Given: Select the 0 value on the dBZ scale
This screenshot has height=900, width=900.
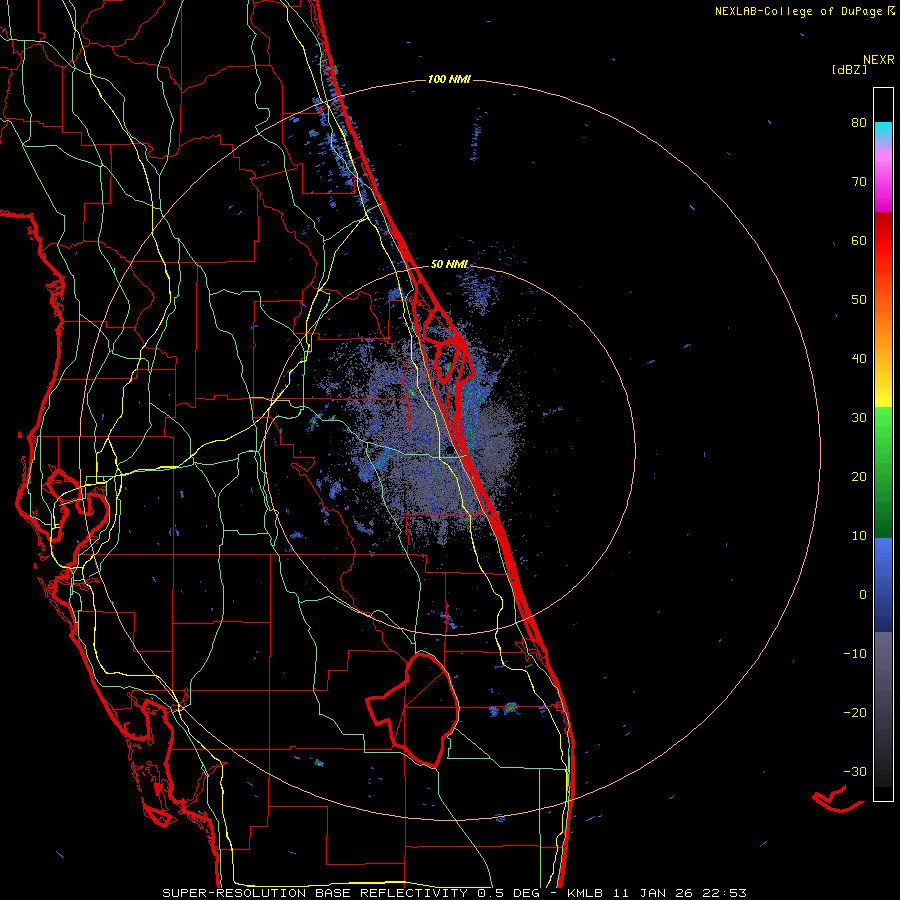Looking at the screenshot, I should 863,595.
